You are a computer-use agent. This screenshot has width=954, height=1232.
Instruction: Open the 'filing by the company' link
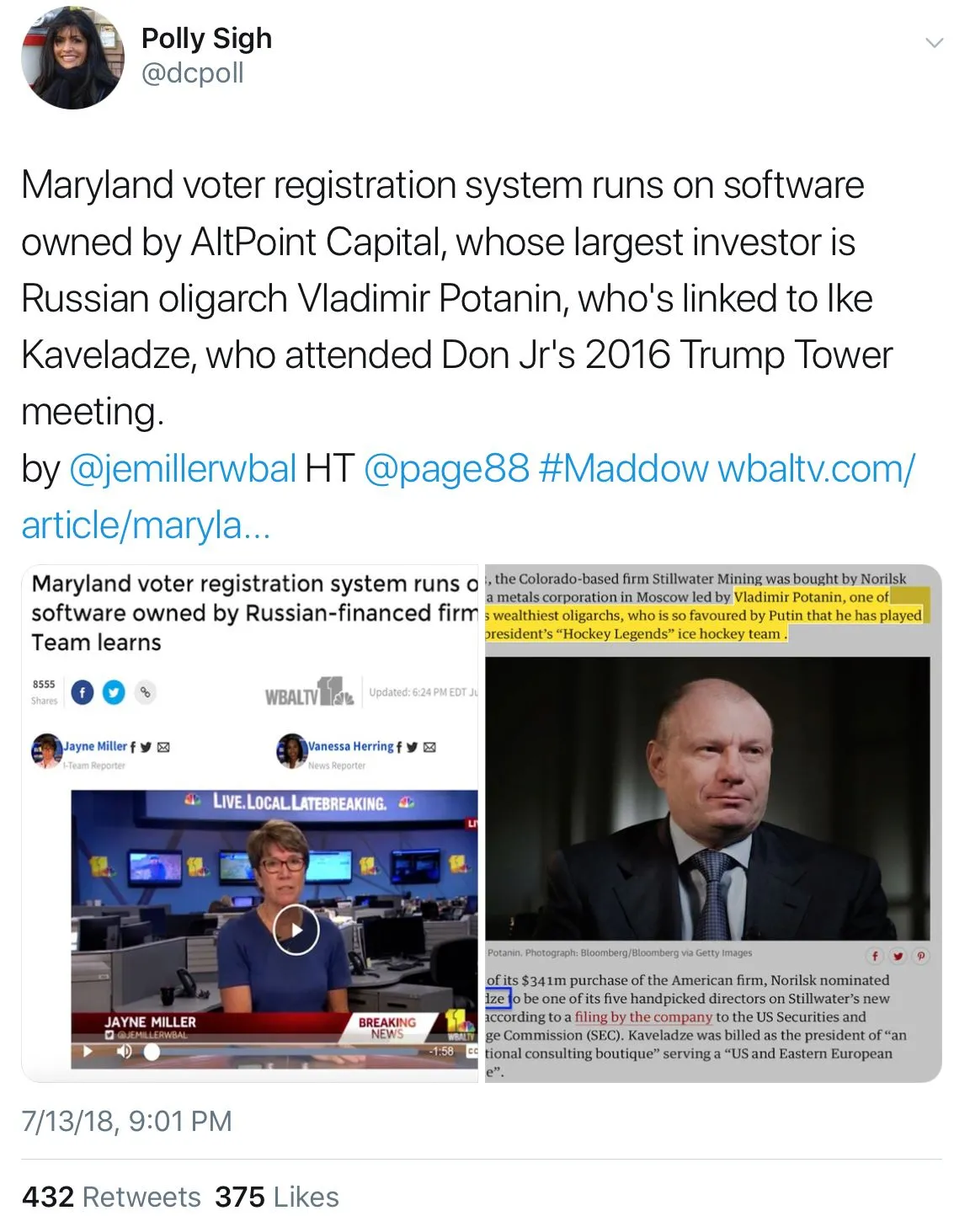click(x=643, y=1016)
